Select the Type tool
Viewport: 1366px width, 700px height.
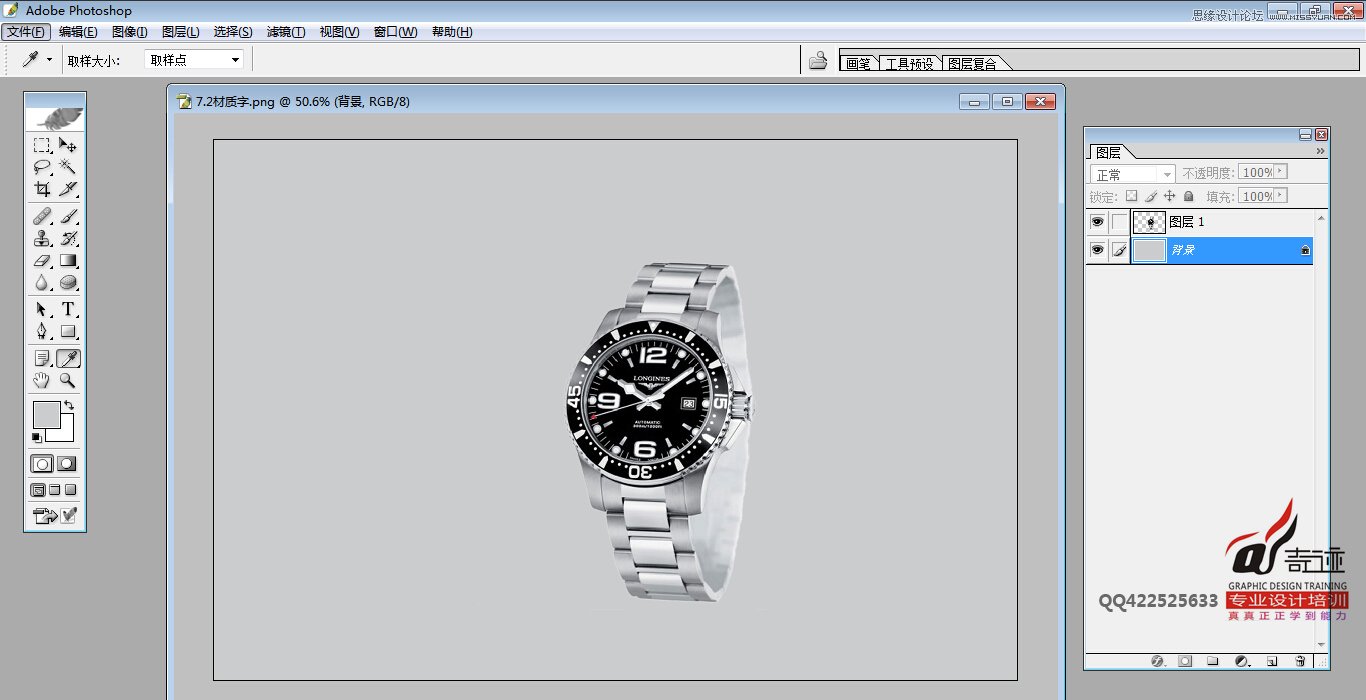coord(68,309)
